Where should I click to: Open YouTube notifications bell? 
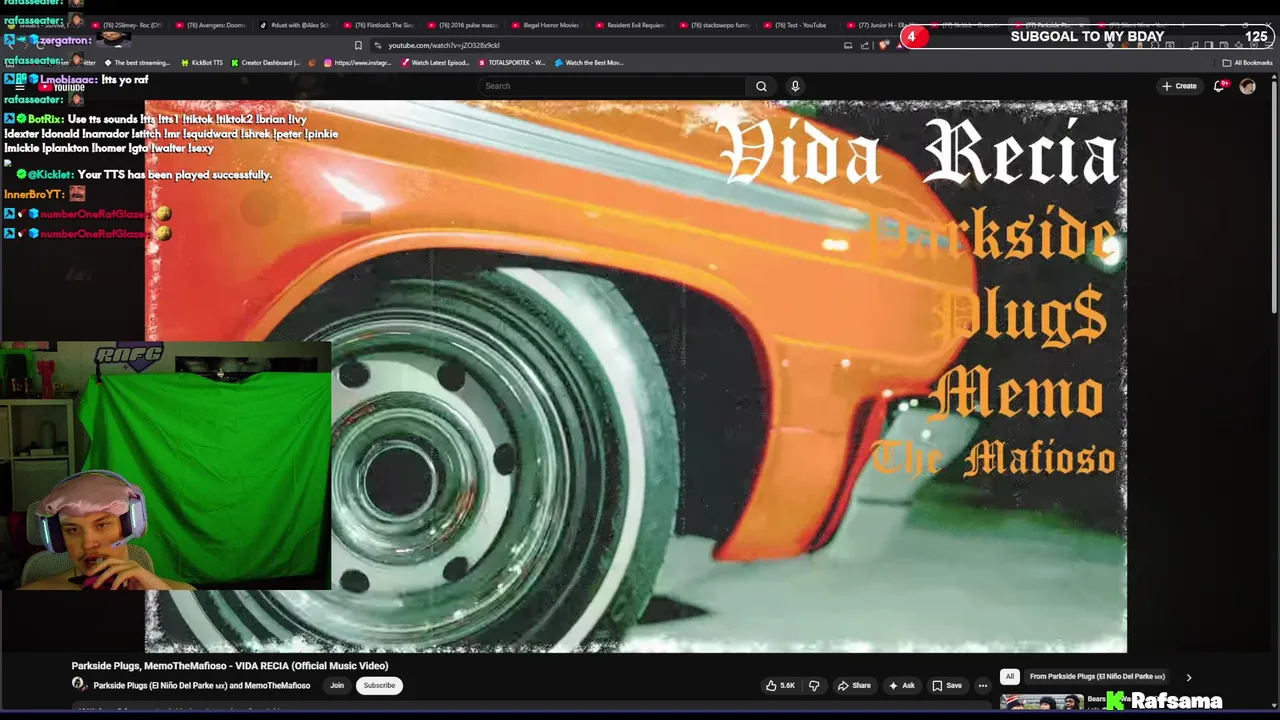(x=1219, y=86)
